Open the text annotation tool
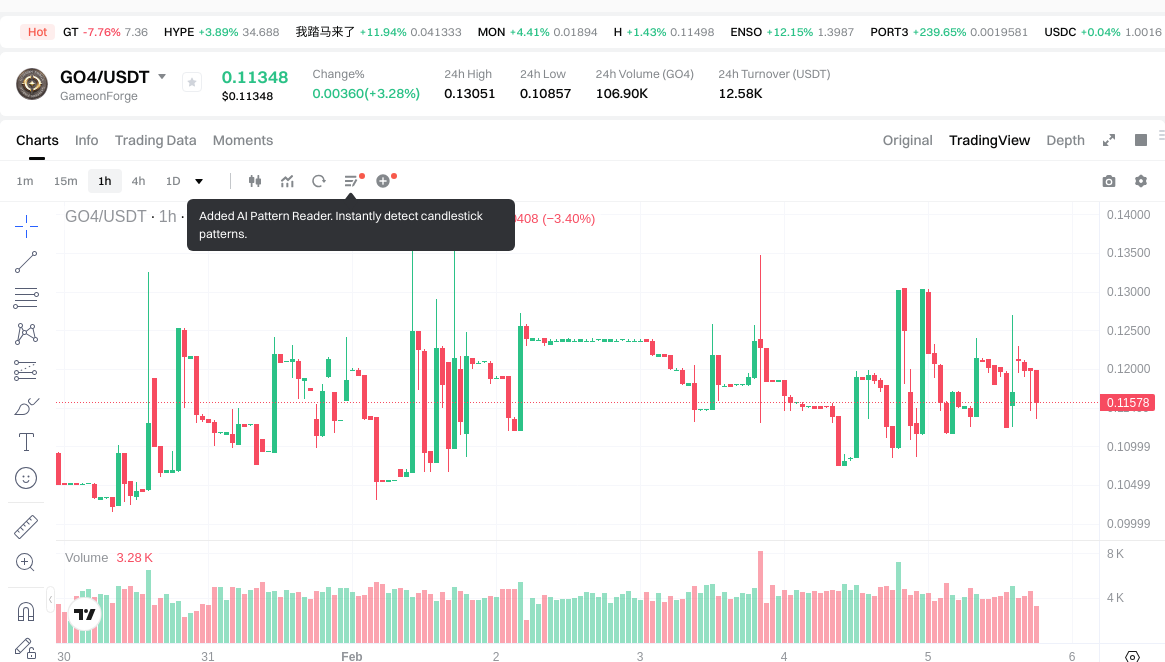 pyautogui.click(x=26, y=441)
